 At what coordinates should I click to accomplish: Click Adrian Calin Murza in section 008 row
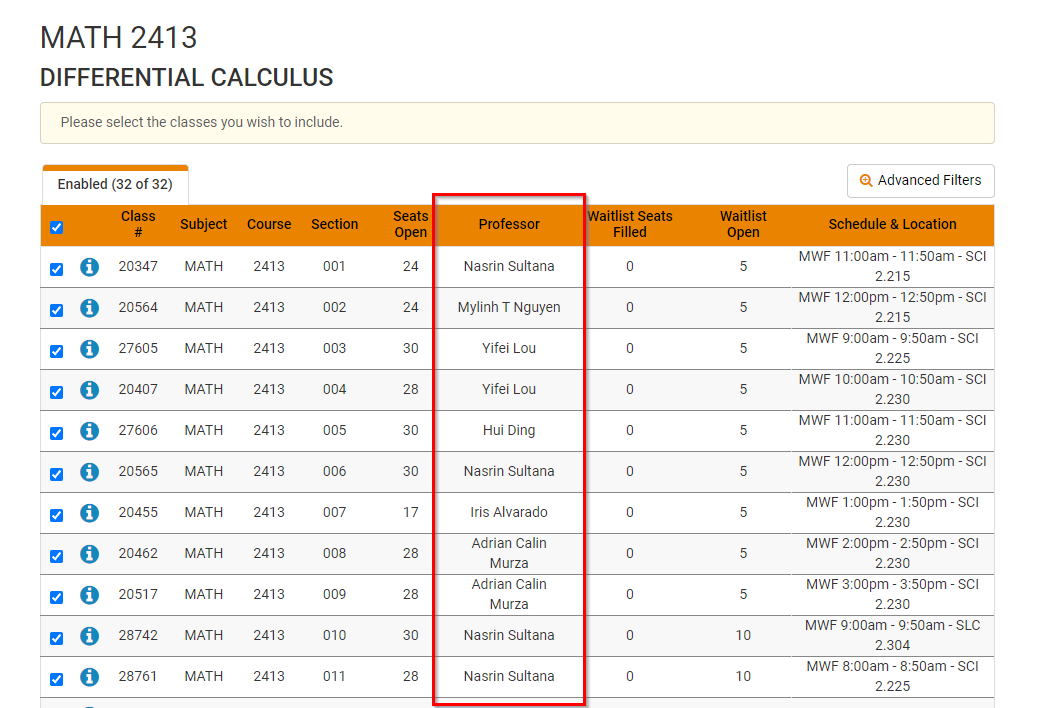click(509, 553)
